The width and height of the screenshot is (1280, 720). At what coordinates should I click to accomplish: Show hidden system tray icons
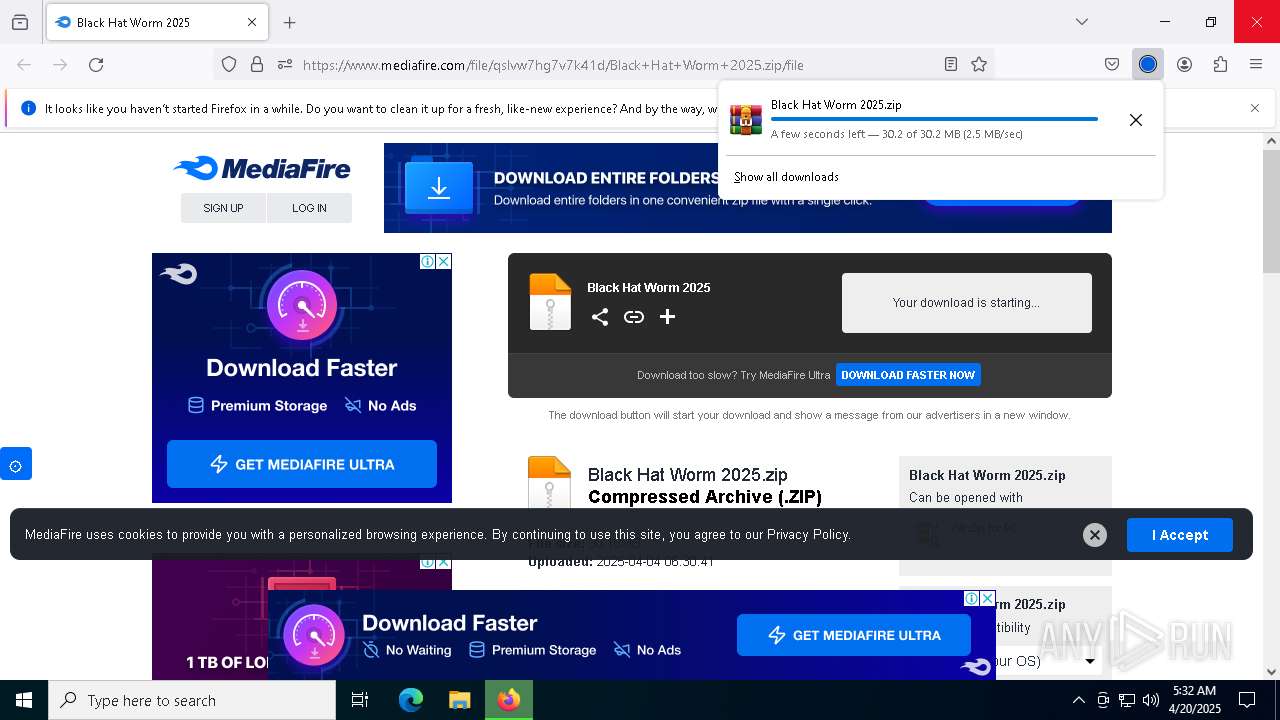(1078, 700)
